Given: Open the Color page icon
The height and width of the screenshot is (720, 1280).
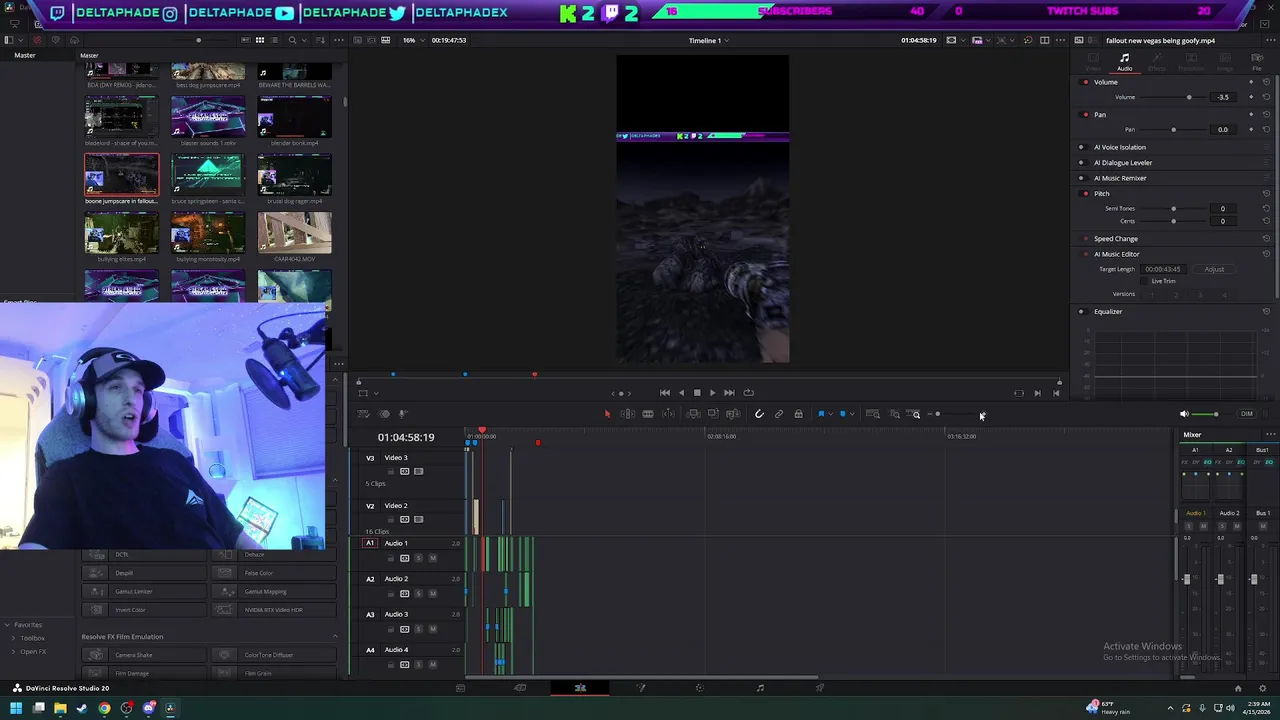Looking at the screenshot, I should click(x=700, y=688).
